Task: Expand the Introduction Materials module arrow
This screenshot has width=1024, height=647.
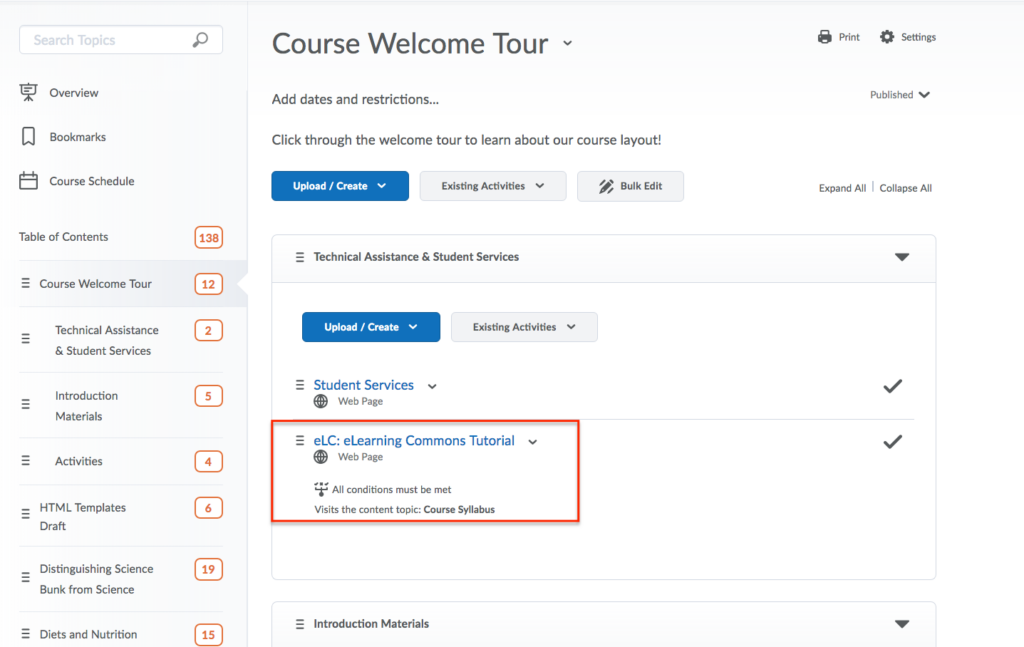Action: [901, 624]
